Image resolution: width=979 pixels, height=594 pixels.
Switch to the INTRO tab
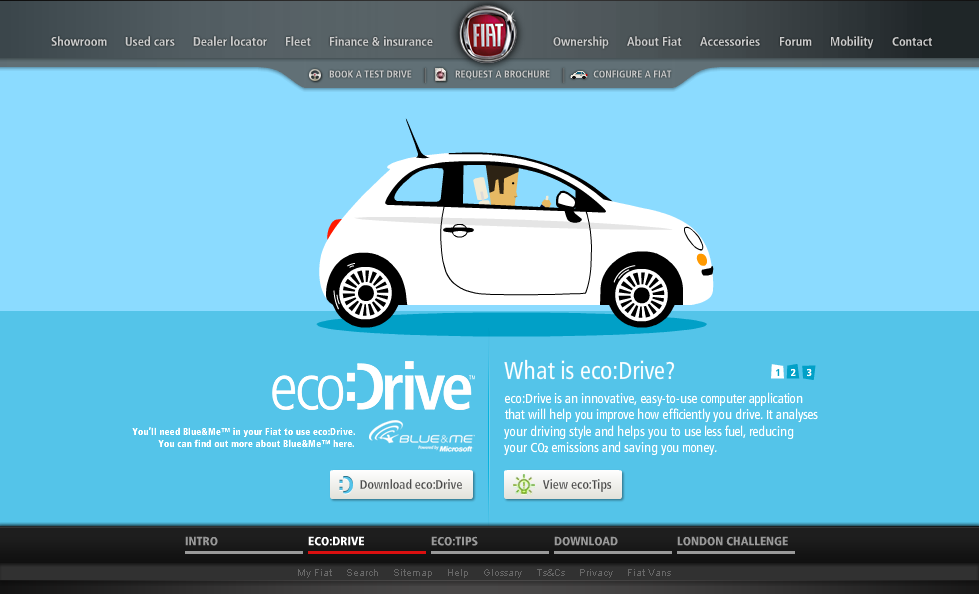point(244,543)
